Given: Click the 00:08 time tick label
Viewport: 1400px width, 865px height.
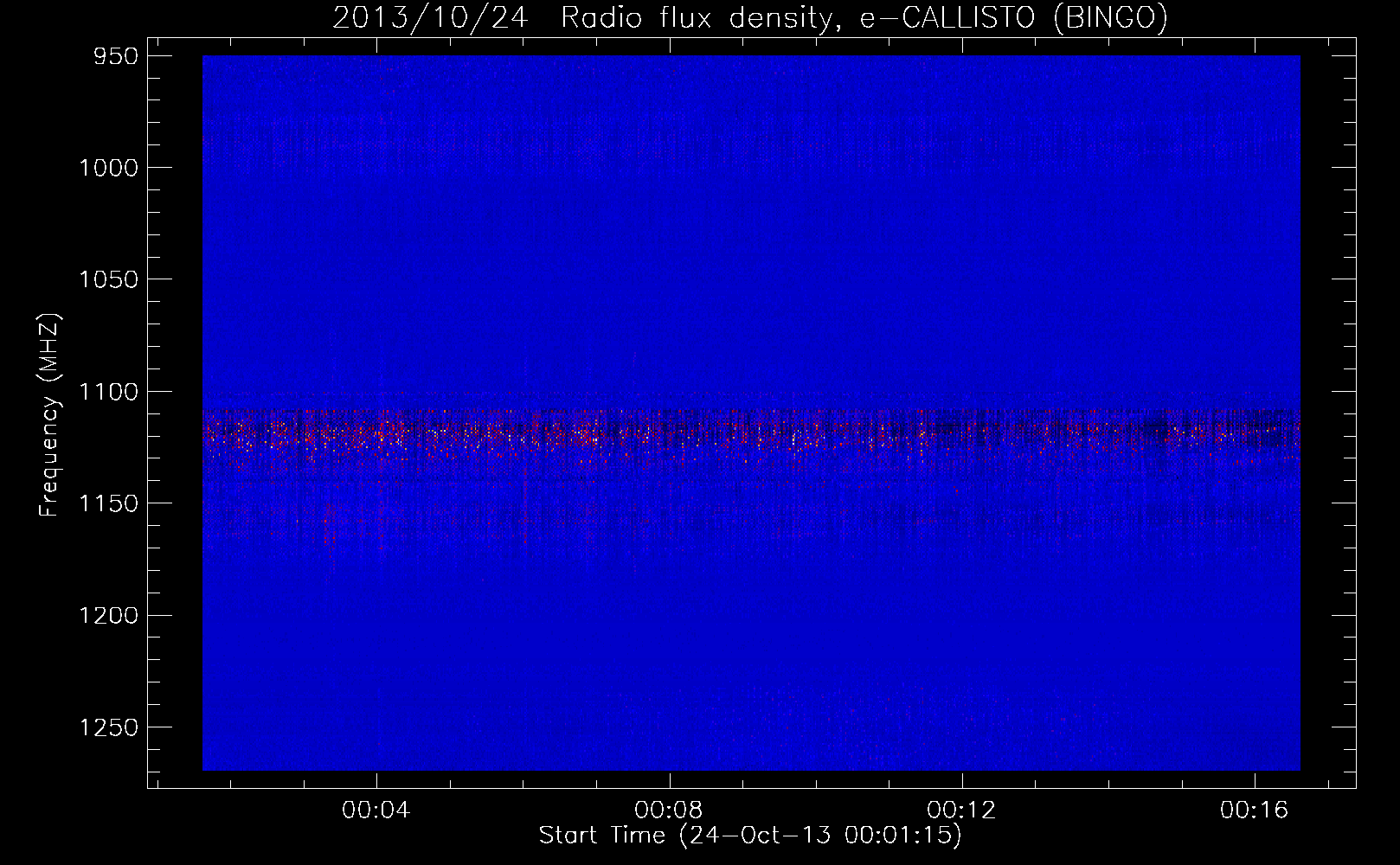Looking at the screenshot, I should pyautogui.click(x=669, y=811).
